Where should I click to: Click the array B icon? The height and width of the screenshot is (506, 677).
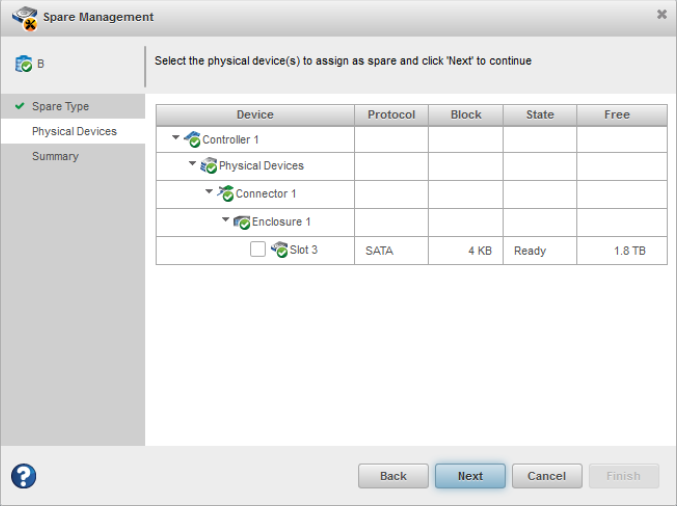(23, 64)
